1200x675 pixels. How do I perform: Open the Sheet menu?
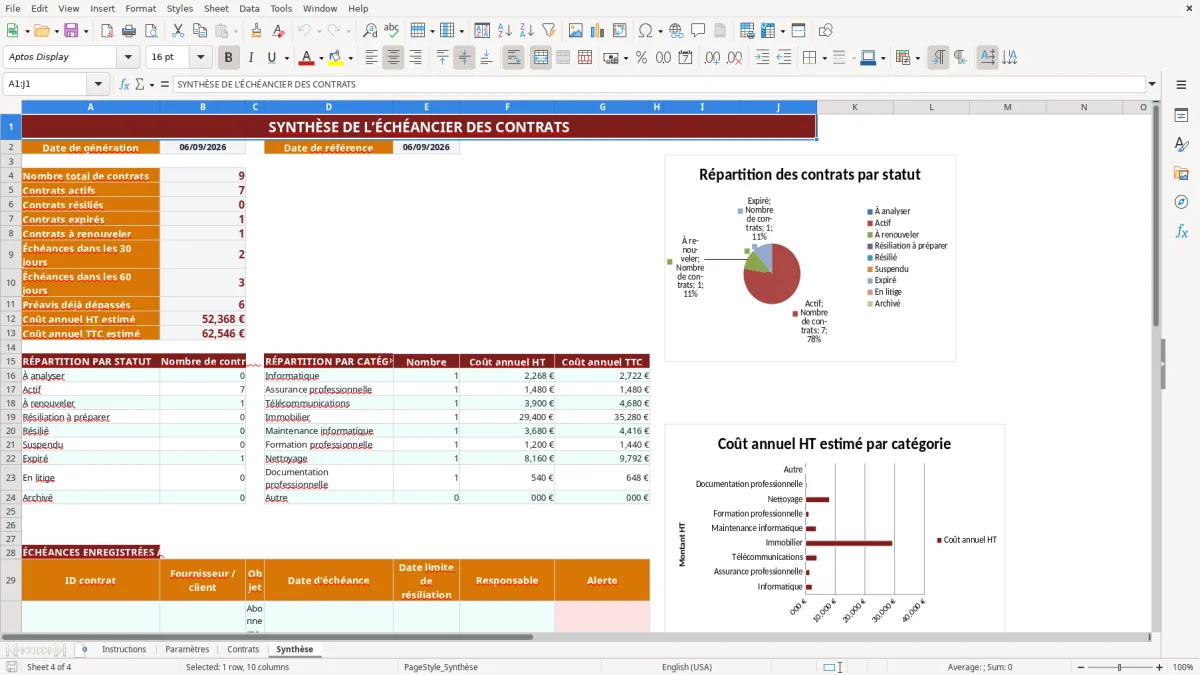(216, 8)
